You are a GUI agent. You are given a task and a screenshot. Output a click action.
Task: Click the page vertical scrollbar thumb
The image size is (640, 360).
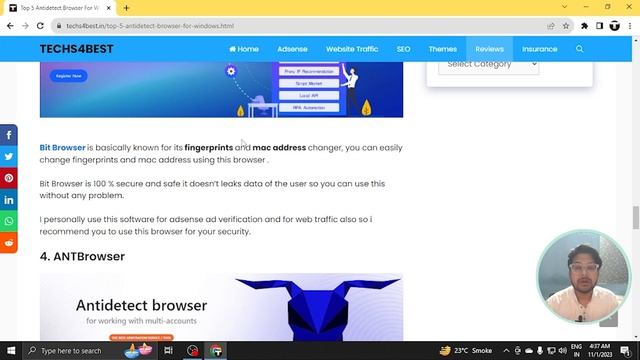[636, 218]
